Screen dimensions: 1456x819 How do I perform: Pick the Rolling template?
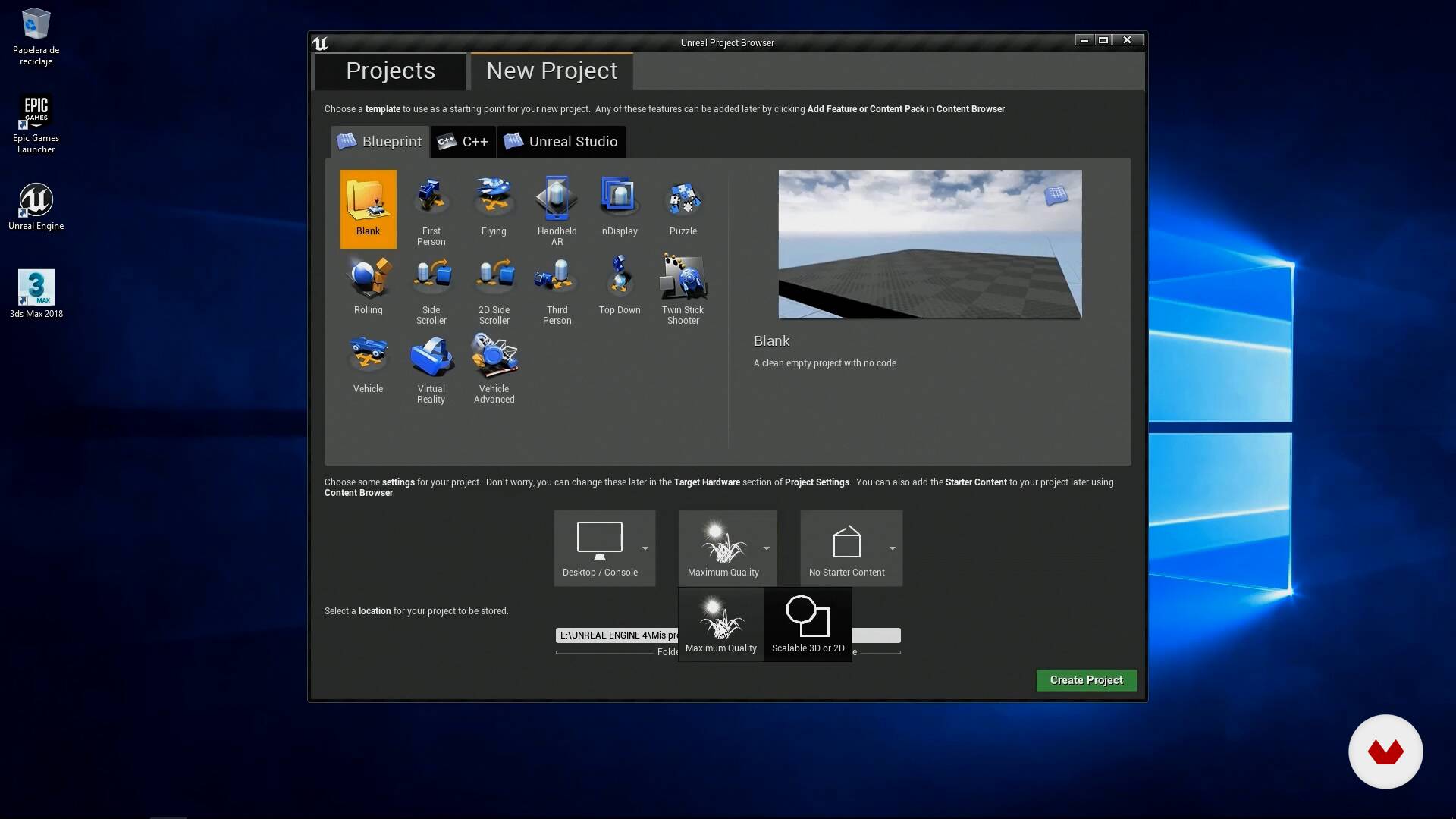pos(368,287)
